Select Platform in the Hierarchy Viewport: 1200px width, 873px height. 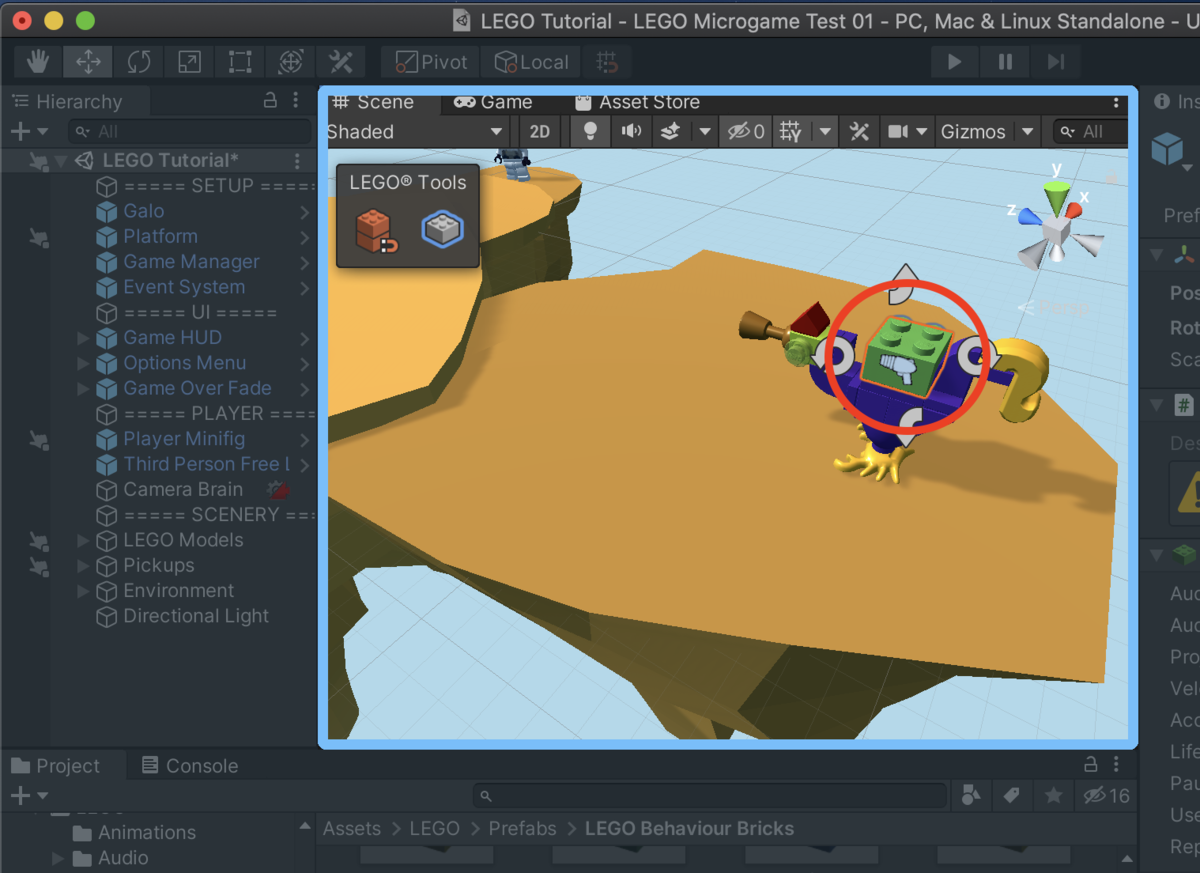[160, 236]
